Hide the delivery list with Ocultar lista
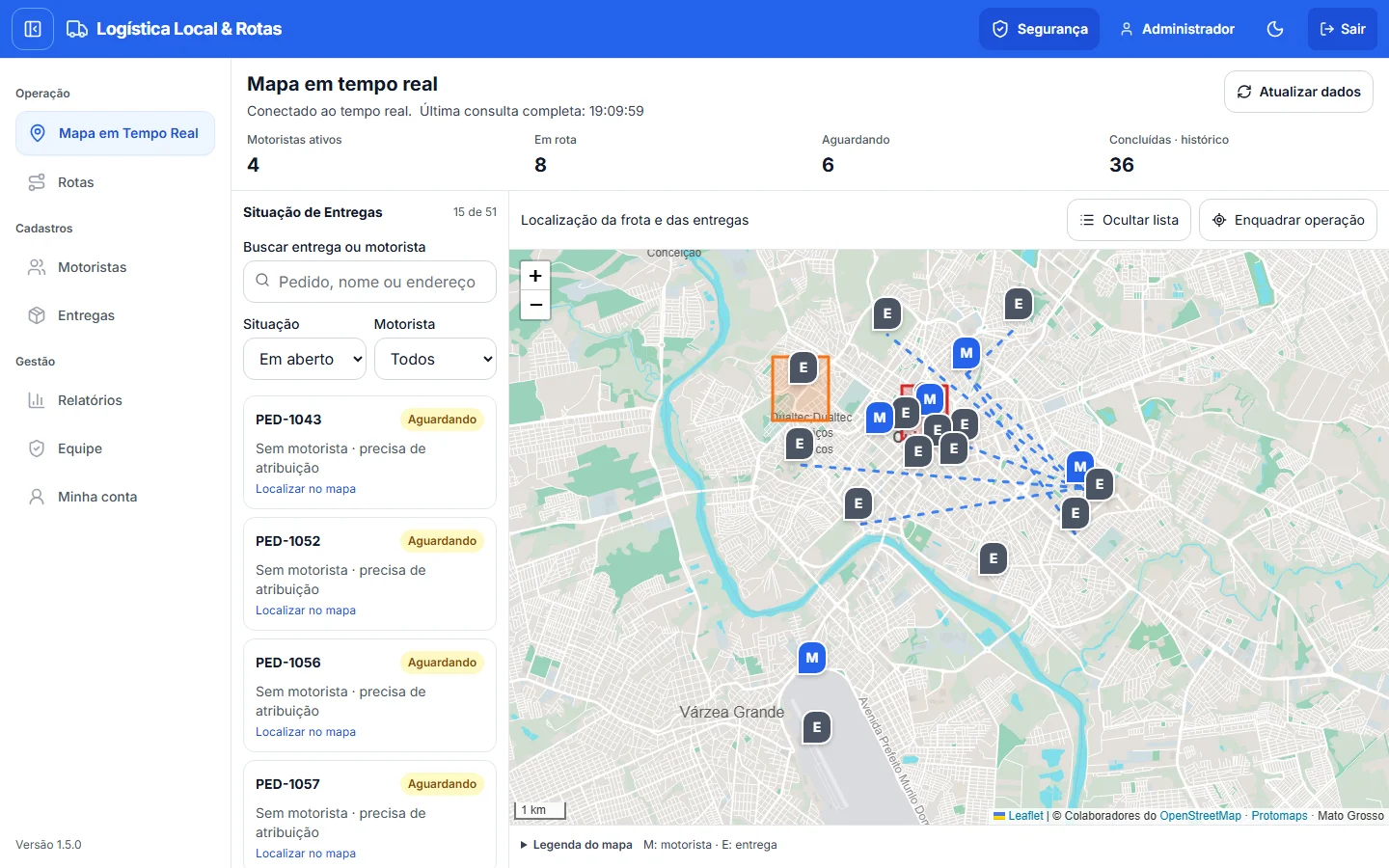 [1130, 220]
